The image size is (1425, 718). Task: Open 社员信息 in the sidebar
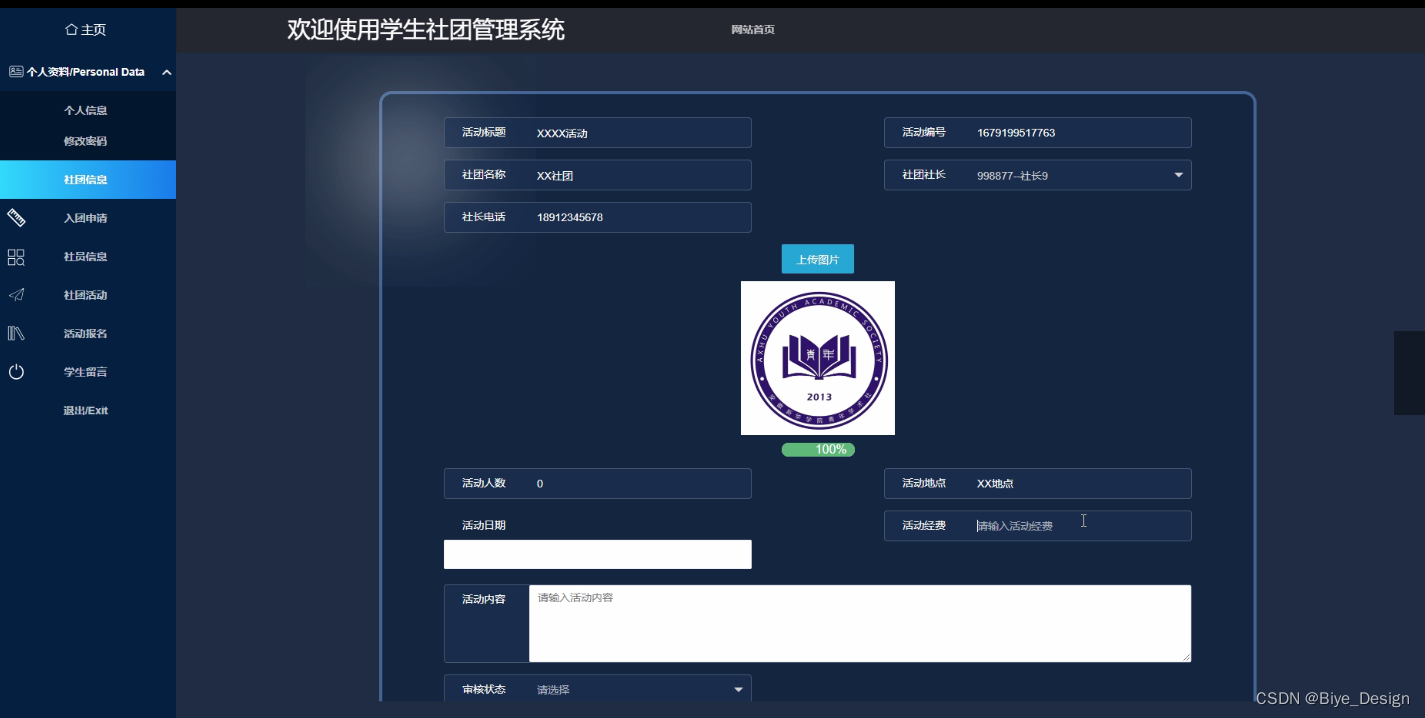88,257
